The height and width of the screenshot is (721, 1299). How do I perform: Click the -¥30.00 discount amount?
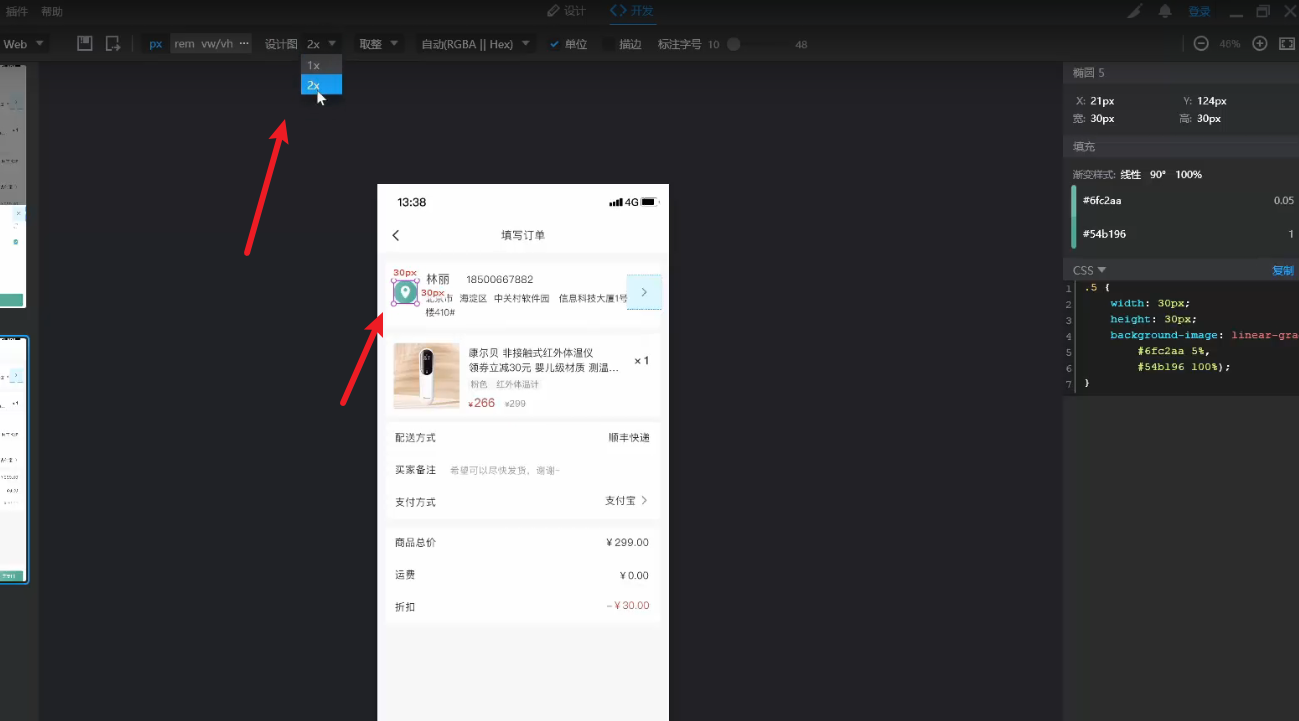point(628,606)
